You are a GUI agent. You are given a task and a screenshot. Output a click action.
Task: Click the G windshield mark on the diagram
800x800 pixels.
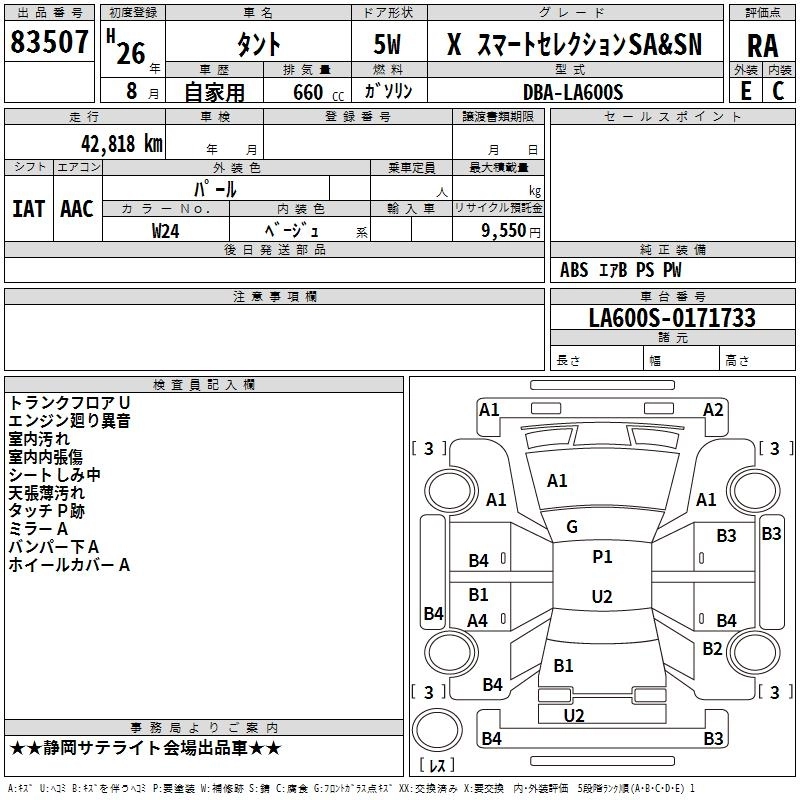click(572, 527)
